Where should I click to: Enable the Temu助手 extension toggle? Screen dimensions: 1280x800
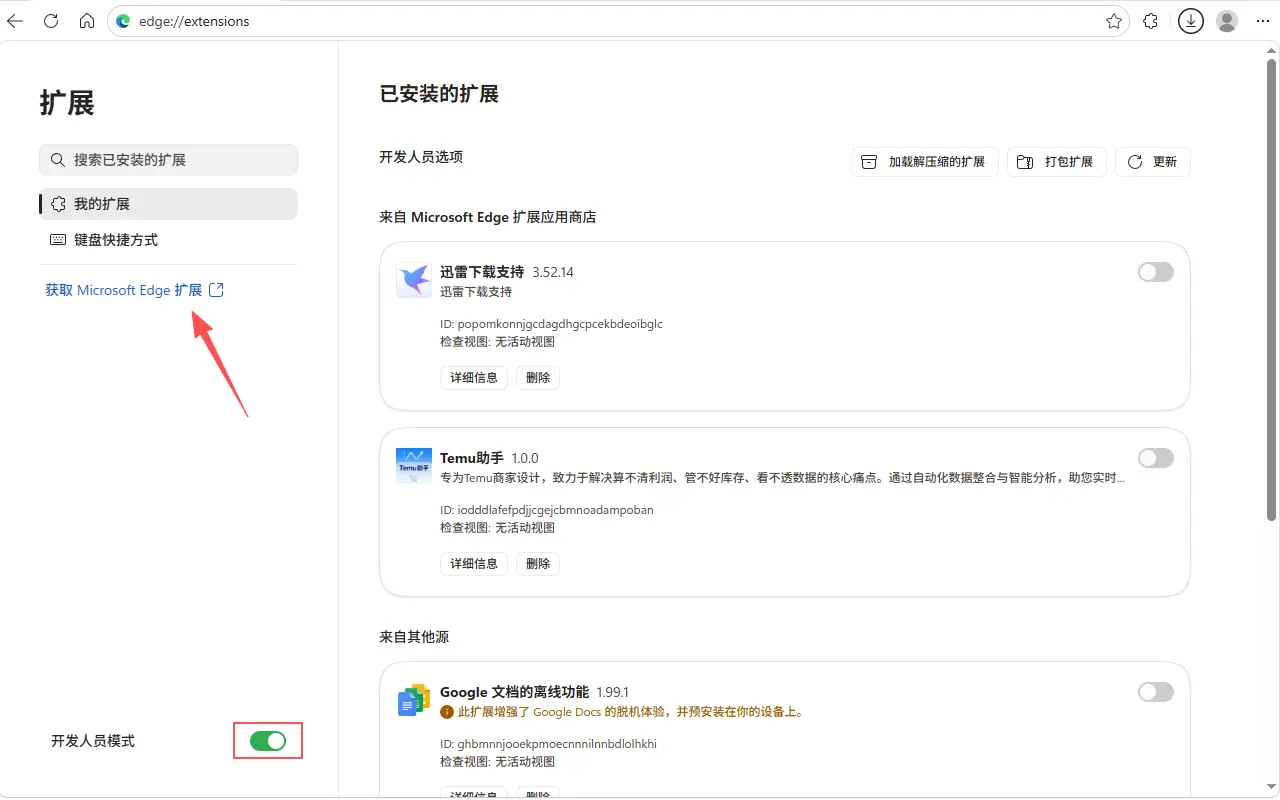1155,457
